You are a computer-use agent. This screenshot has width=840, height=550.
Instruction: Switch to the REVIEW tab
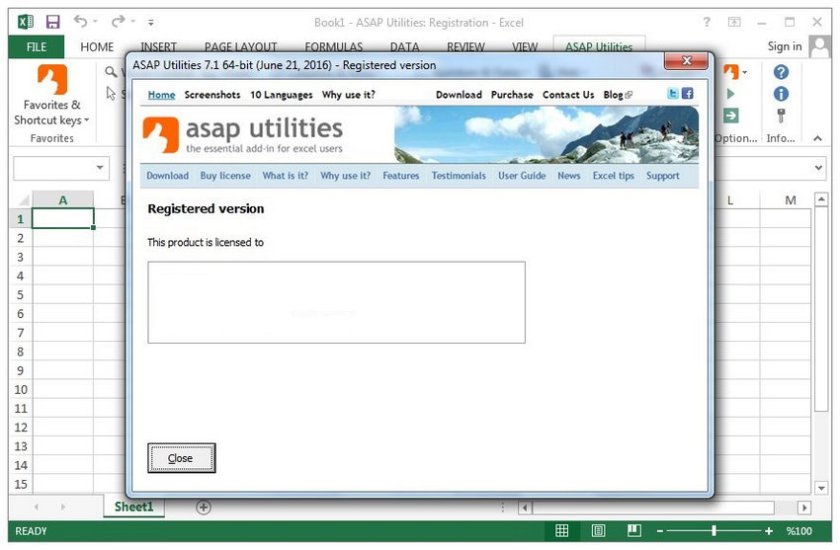click(466, 47)
